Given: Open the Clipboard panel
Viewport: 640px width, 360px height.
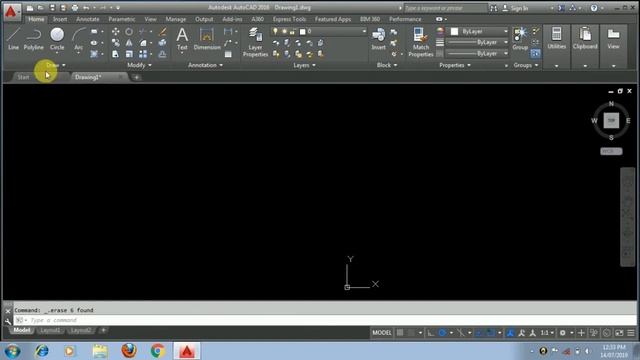Looking at the screenshot, I should click(585, 46).
